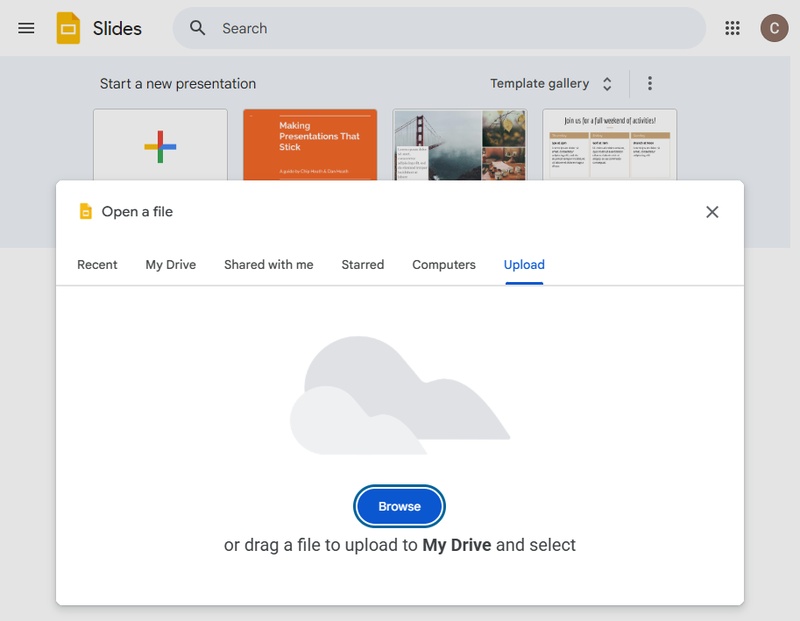The width and height of the screenshot is (800, 621).
Task: Open the My Drive tab
Action: pos(169,265)
